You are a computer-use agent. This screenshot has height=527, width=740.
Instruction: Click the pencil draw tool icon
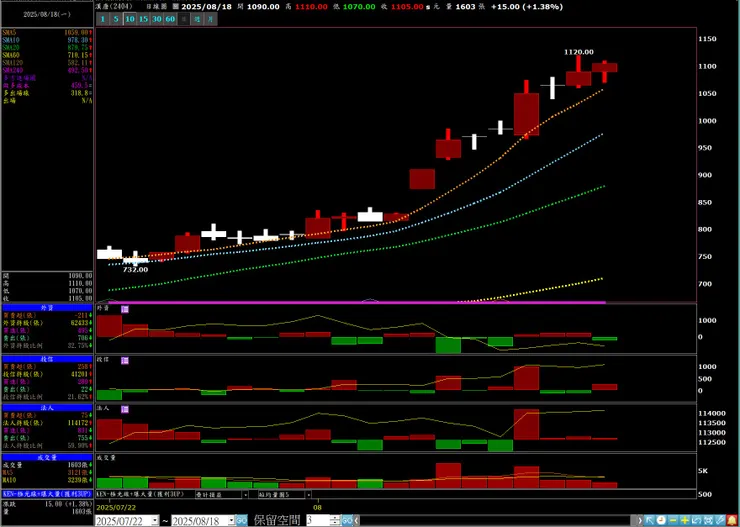(720, 520)
